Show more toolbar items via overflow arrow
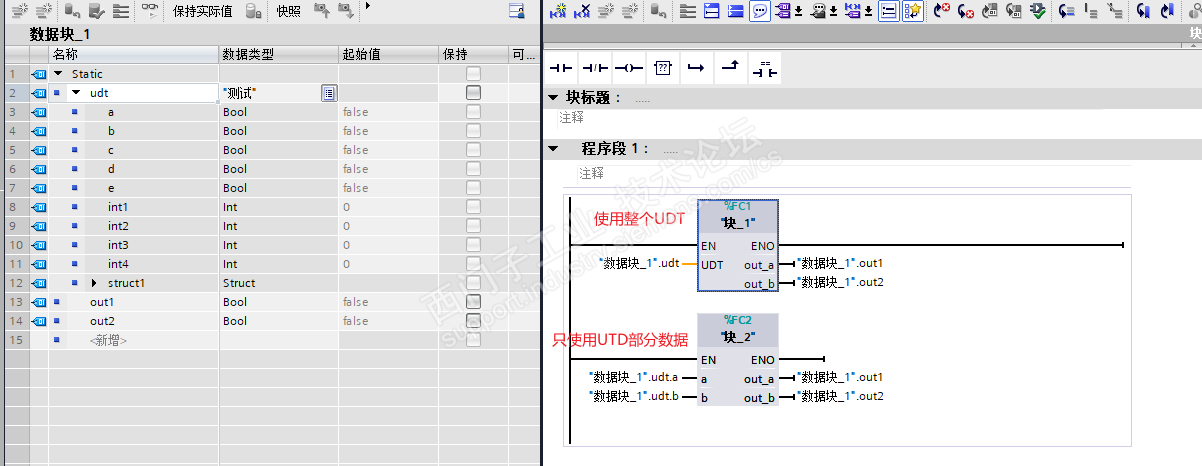The height and width of the screenshot is (466, 1202). [367, 6]
